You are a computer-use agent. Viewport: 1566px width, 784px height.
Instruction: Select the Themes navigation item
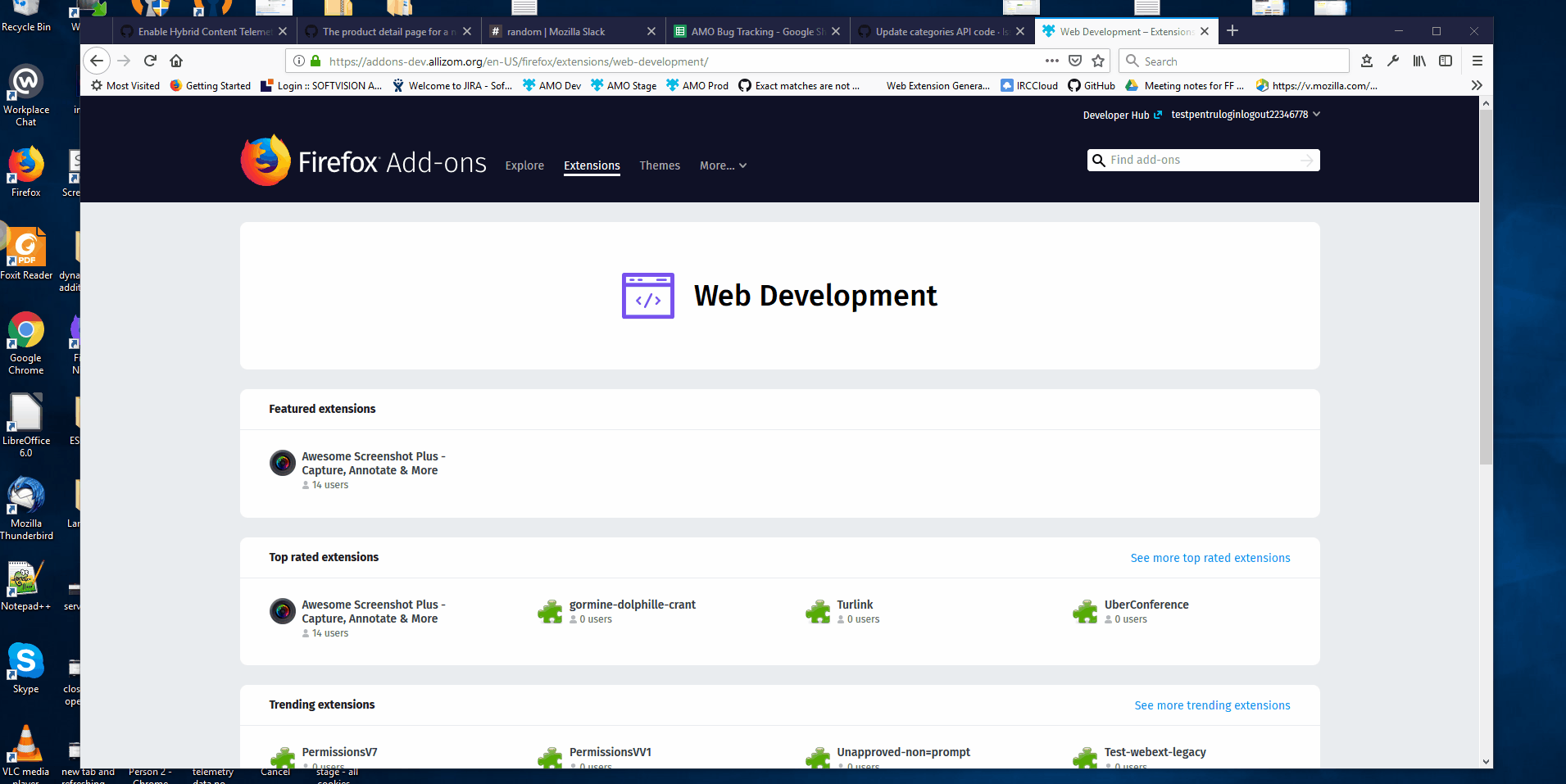click(x=660, y=165)
